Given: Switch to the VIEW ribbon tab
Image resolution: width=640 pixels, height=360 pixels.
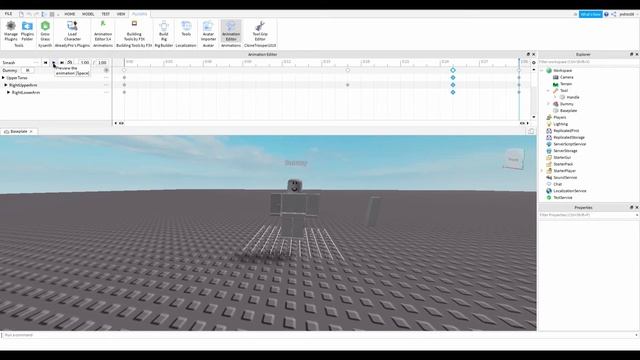Looking at the screenshot, I should [121, 14].
